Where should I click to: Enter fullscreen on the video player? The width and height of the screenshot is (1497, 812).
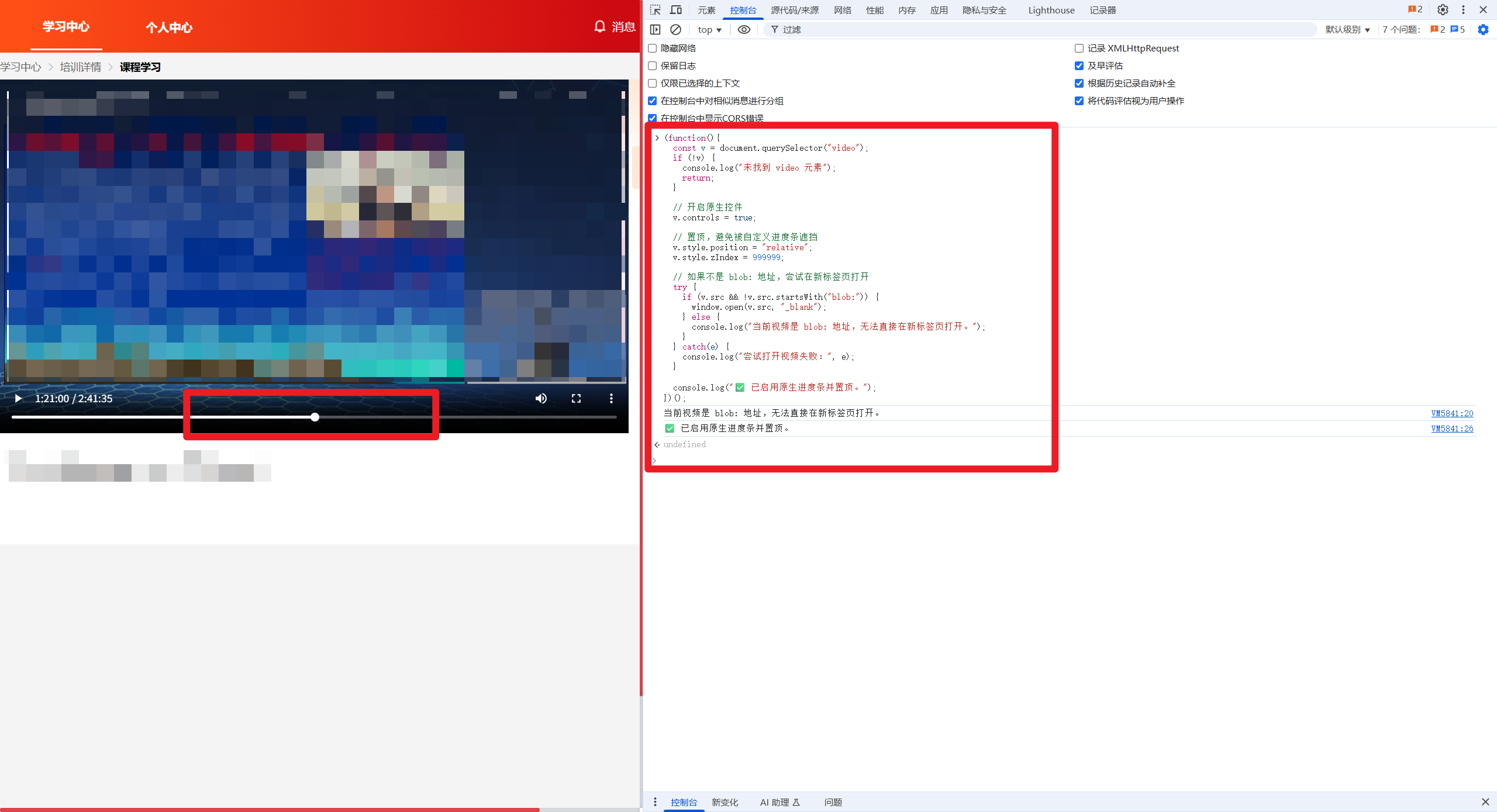coord(576,398)
